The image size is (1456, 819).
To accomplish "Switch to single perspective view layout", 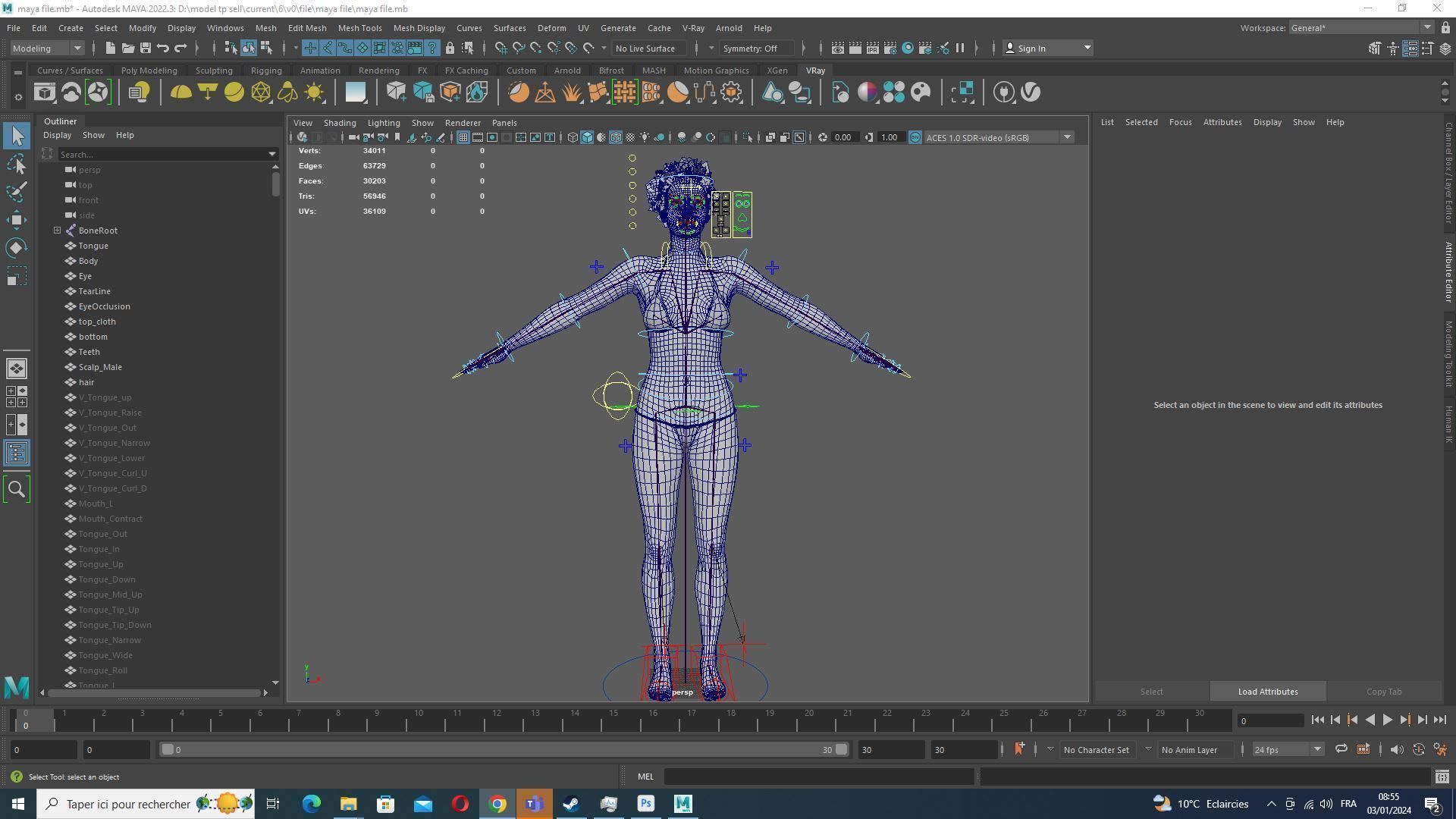I will (x=17, y=369).
